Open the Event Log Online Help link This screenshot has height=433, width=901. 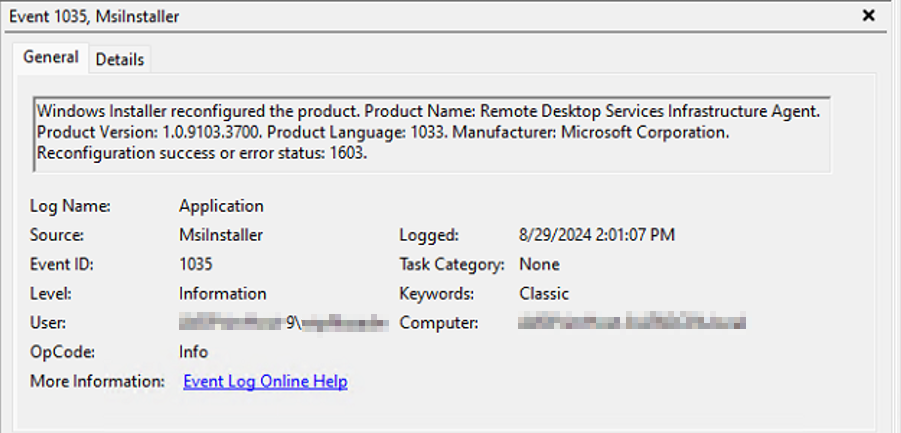pyautogui.click(x=265, y=381)
